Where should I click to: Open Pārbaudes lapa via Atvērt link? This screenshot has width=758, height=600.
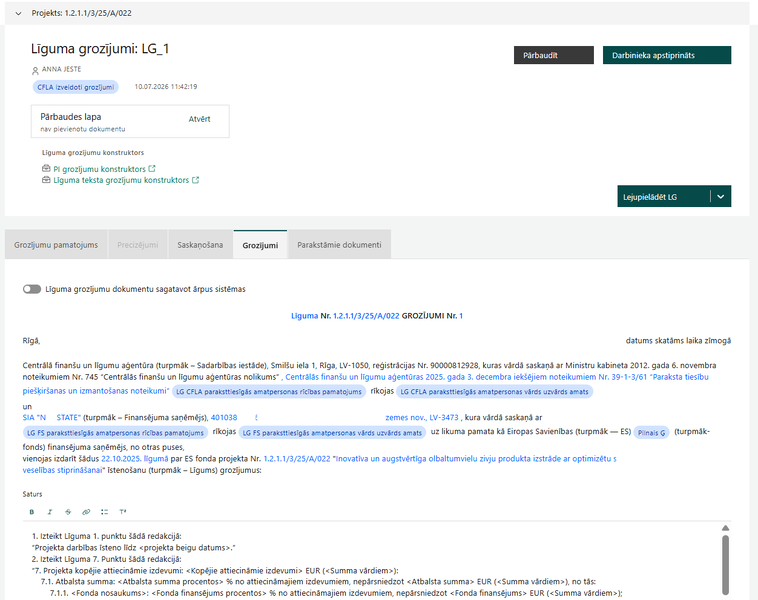click(x=199, y=119)
